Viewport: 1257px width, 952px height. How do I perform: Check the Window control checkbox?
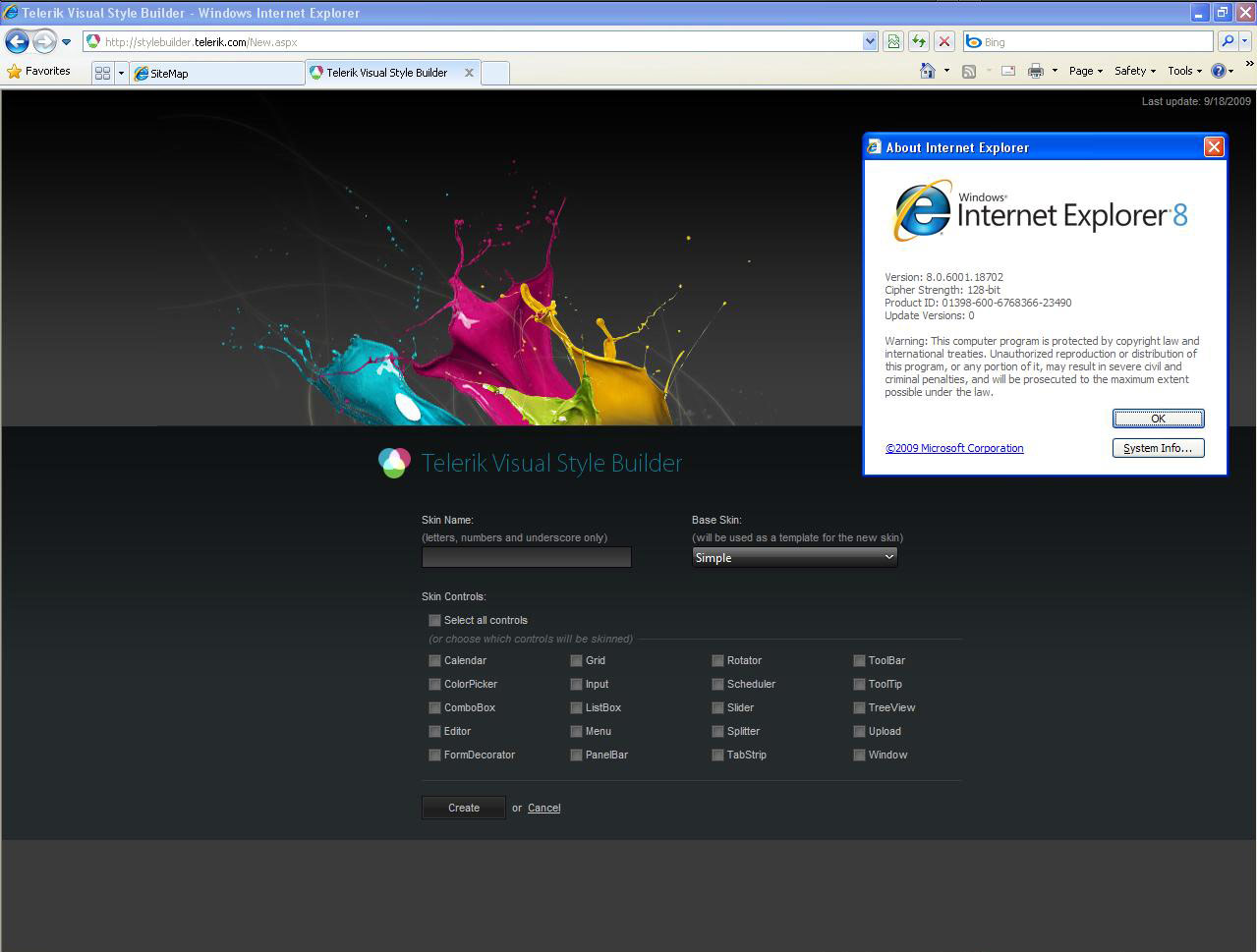pyautogui.click(x=859, y=755)
